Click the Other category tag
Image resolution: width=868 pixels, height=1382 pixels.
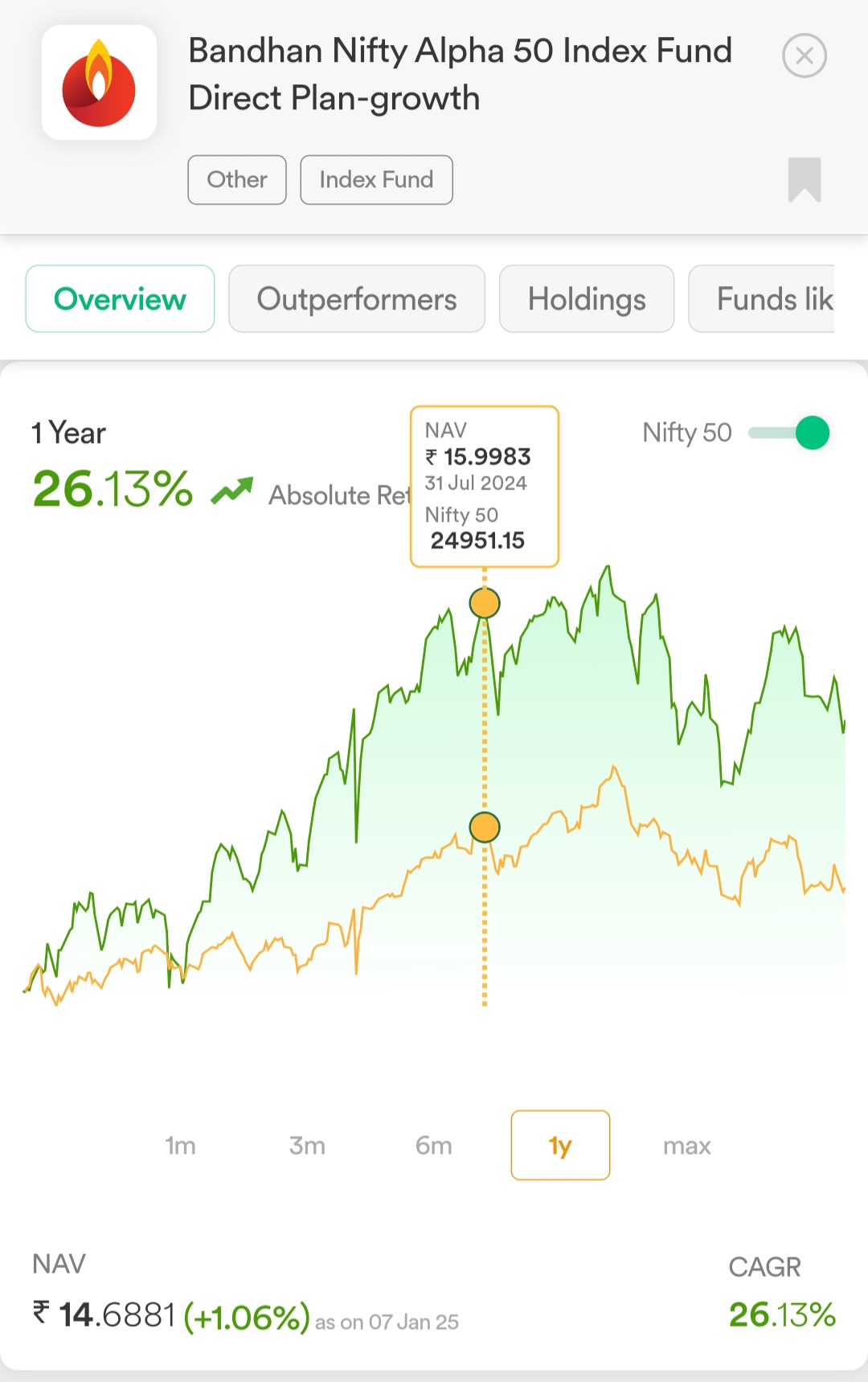pos(237,179)
